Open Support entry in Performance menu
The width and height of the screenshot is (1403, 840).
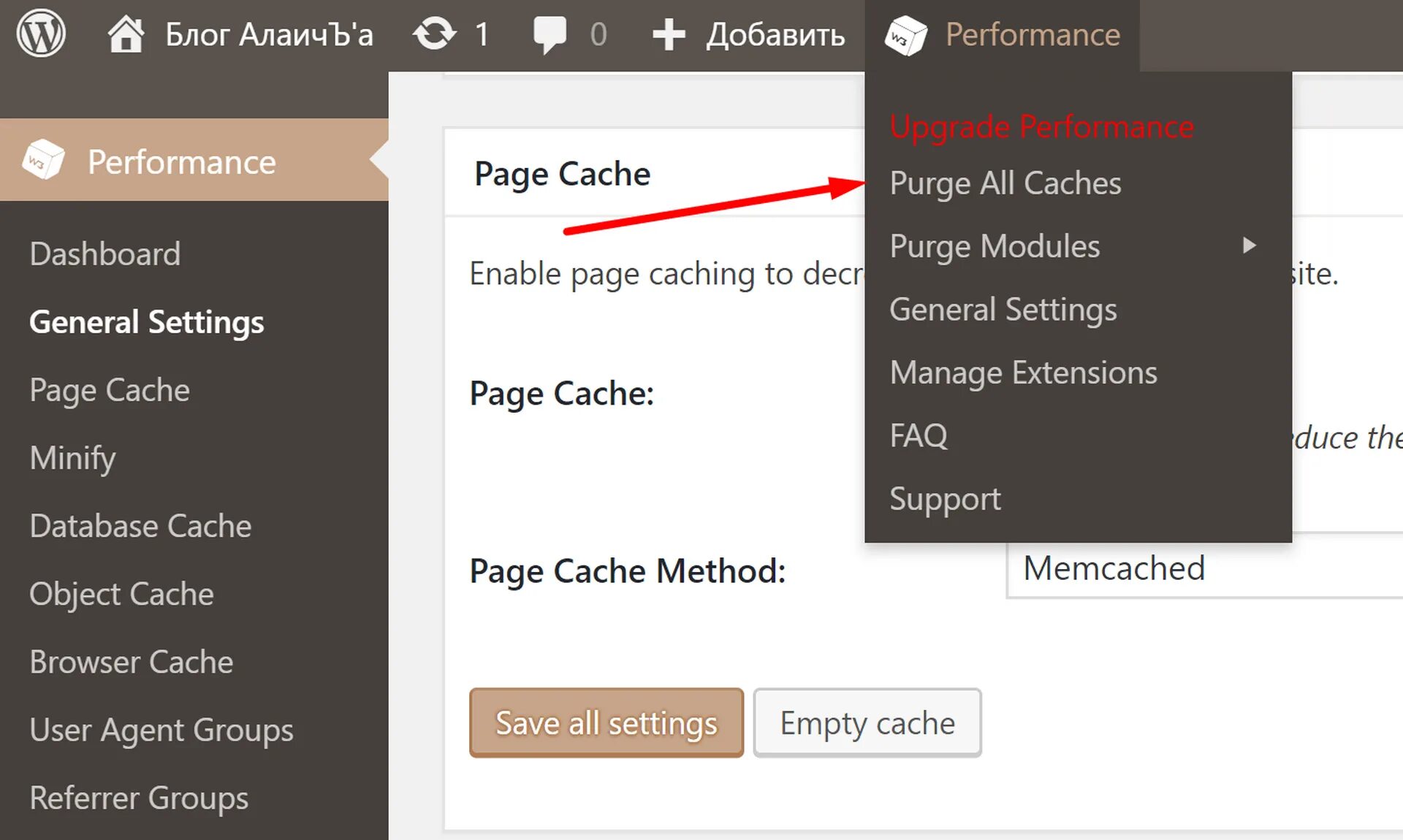point(945,499)
